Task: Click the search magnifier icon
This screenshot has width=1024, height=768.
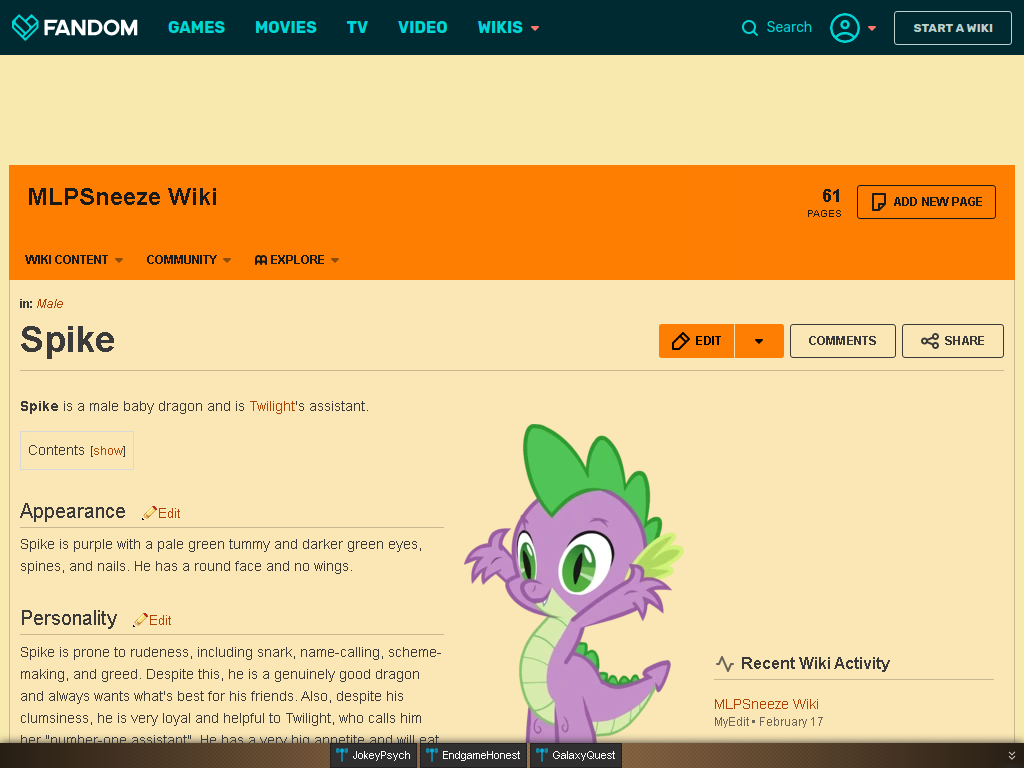Action: click(x=750, y=28)
